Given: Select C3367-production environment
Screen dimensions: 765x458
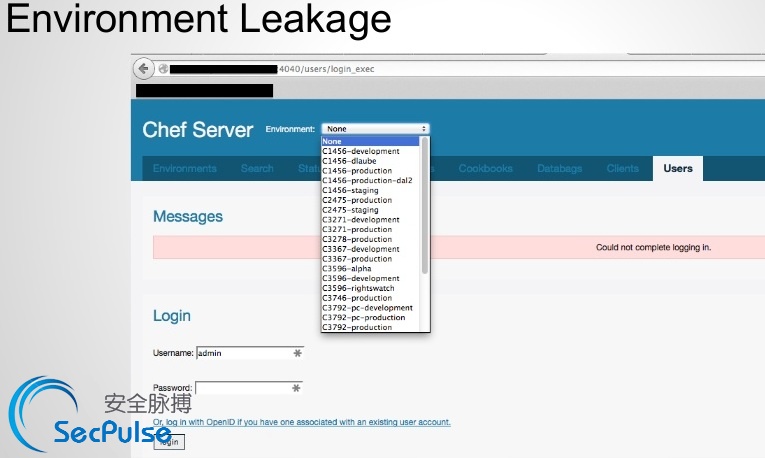Looking at the screenshot, I should [370, 259].
